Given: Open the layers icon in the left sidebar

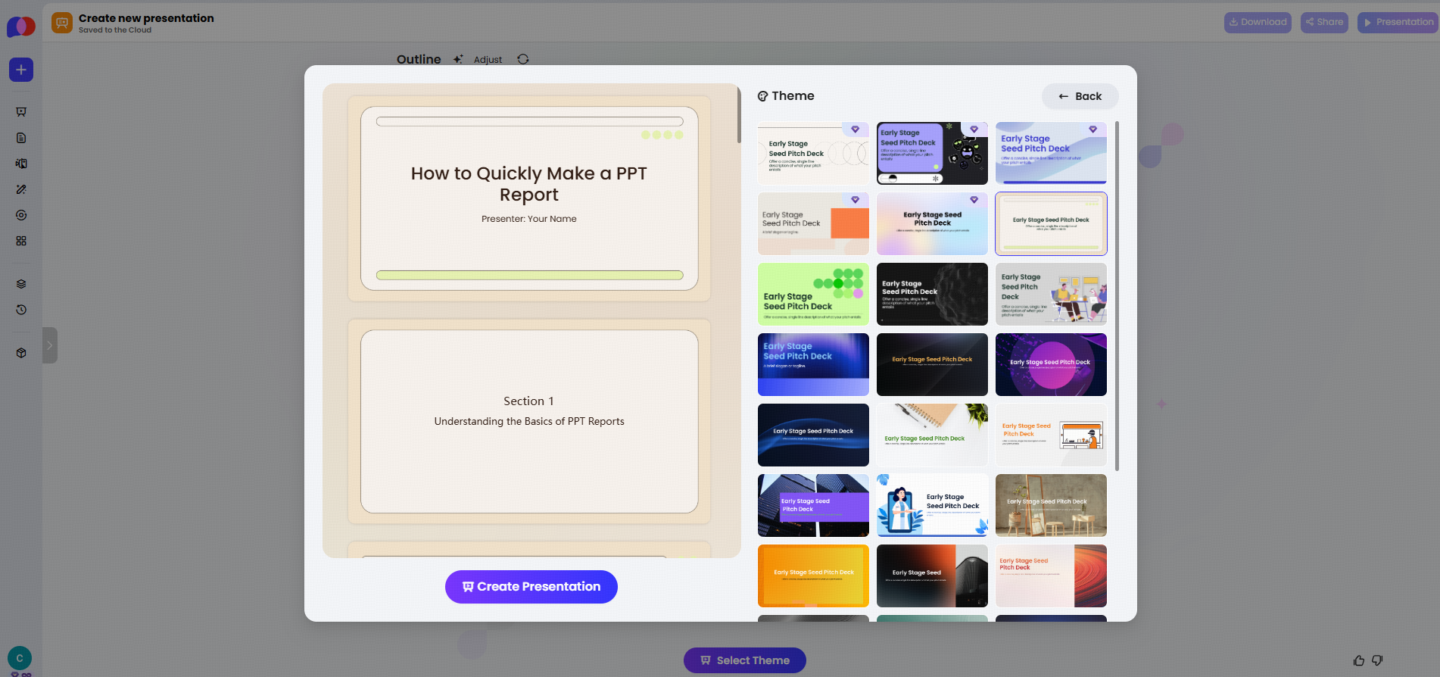Looking at the screenshot, I should pos(20,283).
